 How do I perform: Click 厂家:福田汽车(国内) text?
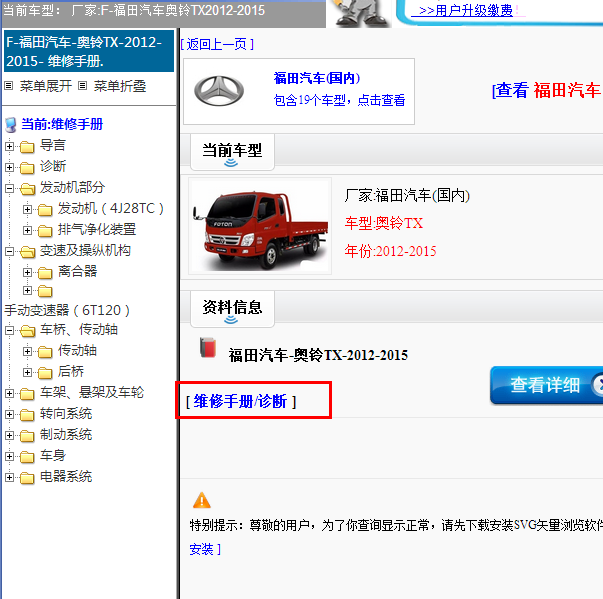407,195
